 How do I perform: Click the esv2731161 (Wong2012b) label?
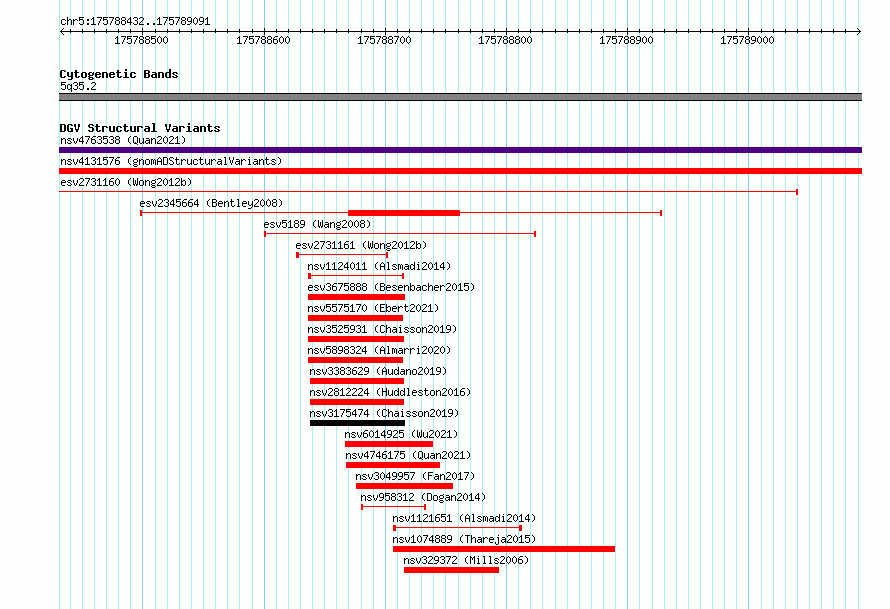click(361, 245)
